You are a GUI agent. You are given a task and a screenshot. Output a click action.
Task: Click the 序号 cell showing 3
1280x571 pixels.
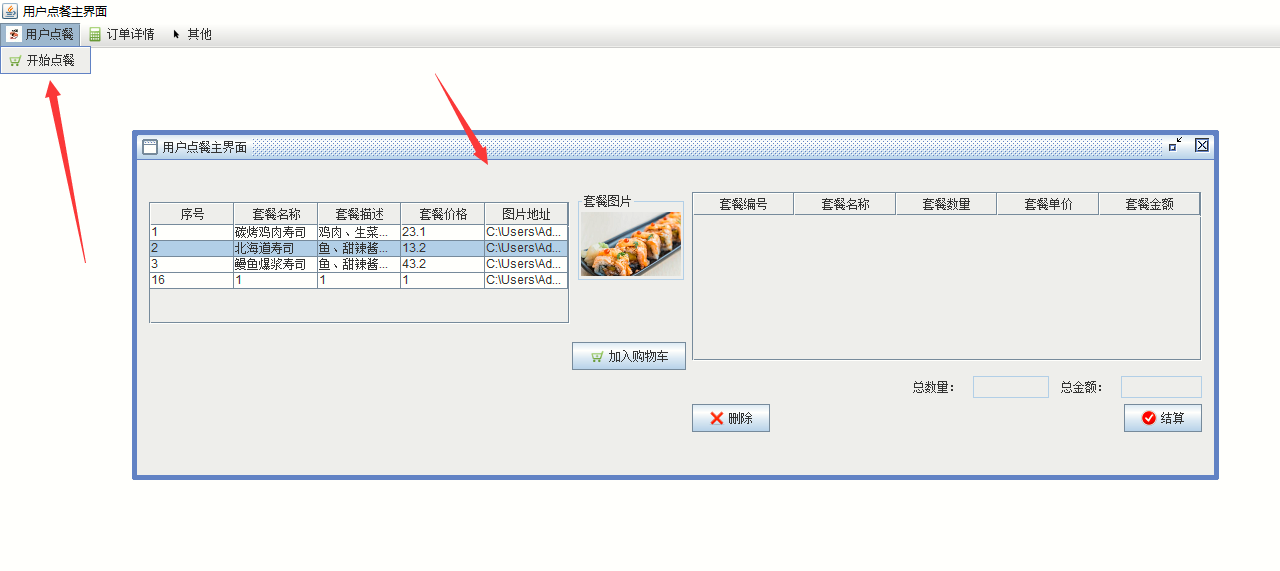click(191, 264)
